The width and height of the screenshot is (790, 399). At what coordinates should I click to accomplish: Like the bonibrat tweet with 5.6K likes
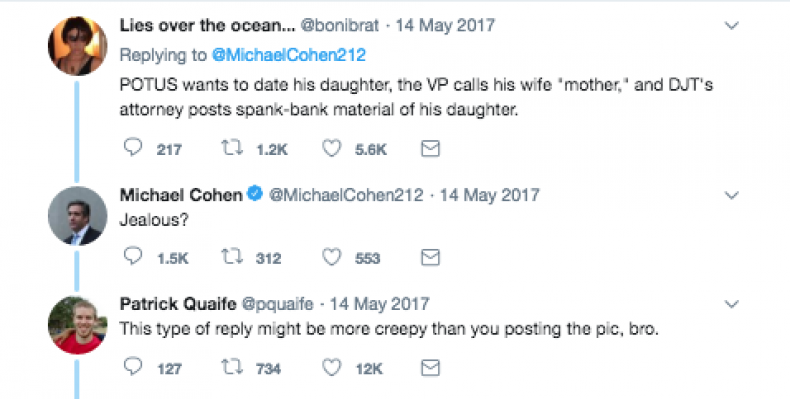(x=332, y=148)
